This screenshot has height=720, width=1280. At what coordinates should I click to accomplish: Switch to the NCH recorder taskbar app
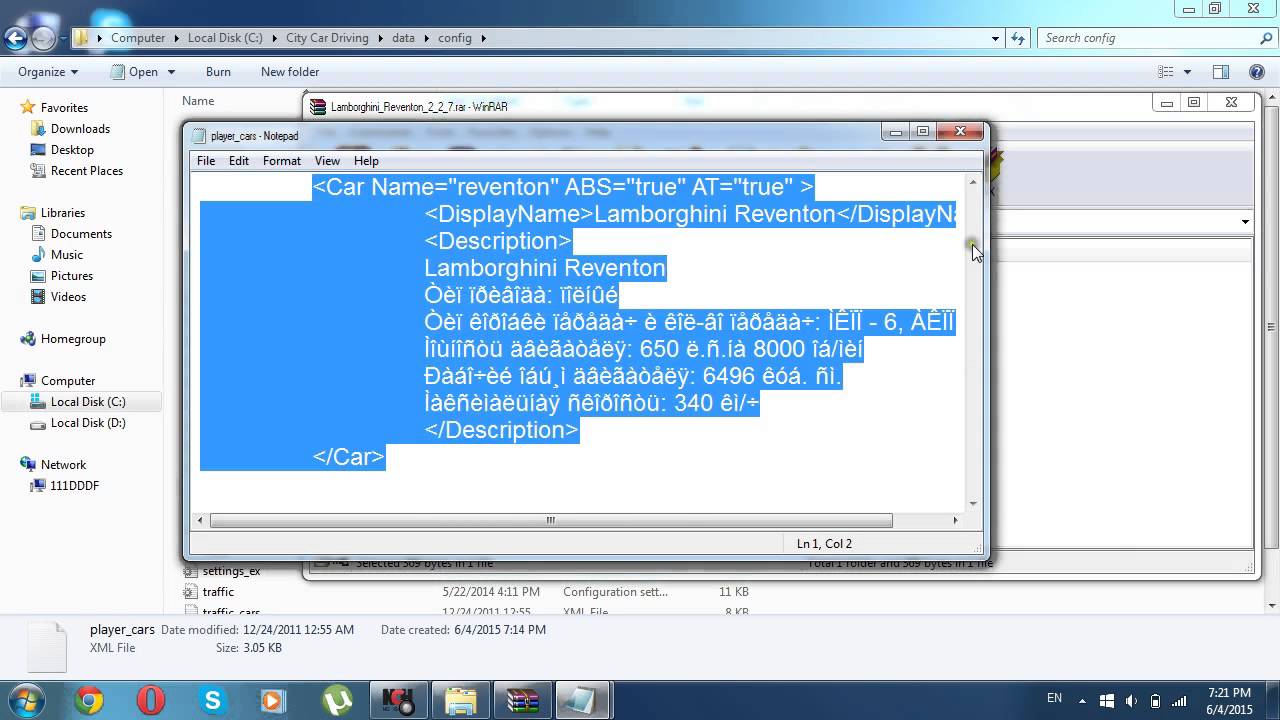point(398,701)
